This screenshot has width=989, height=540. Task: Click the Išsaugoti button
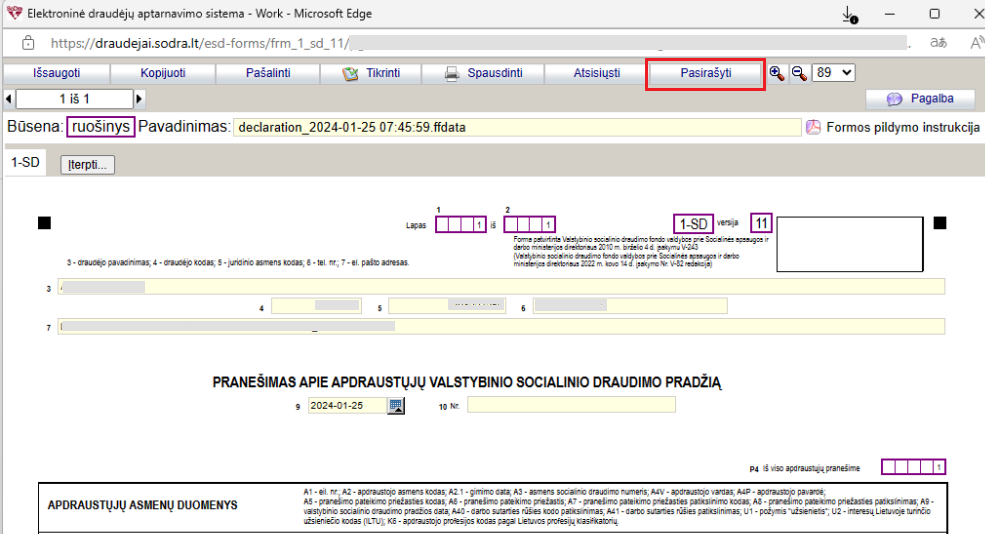(x=55, y=73)
